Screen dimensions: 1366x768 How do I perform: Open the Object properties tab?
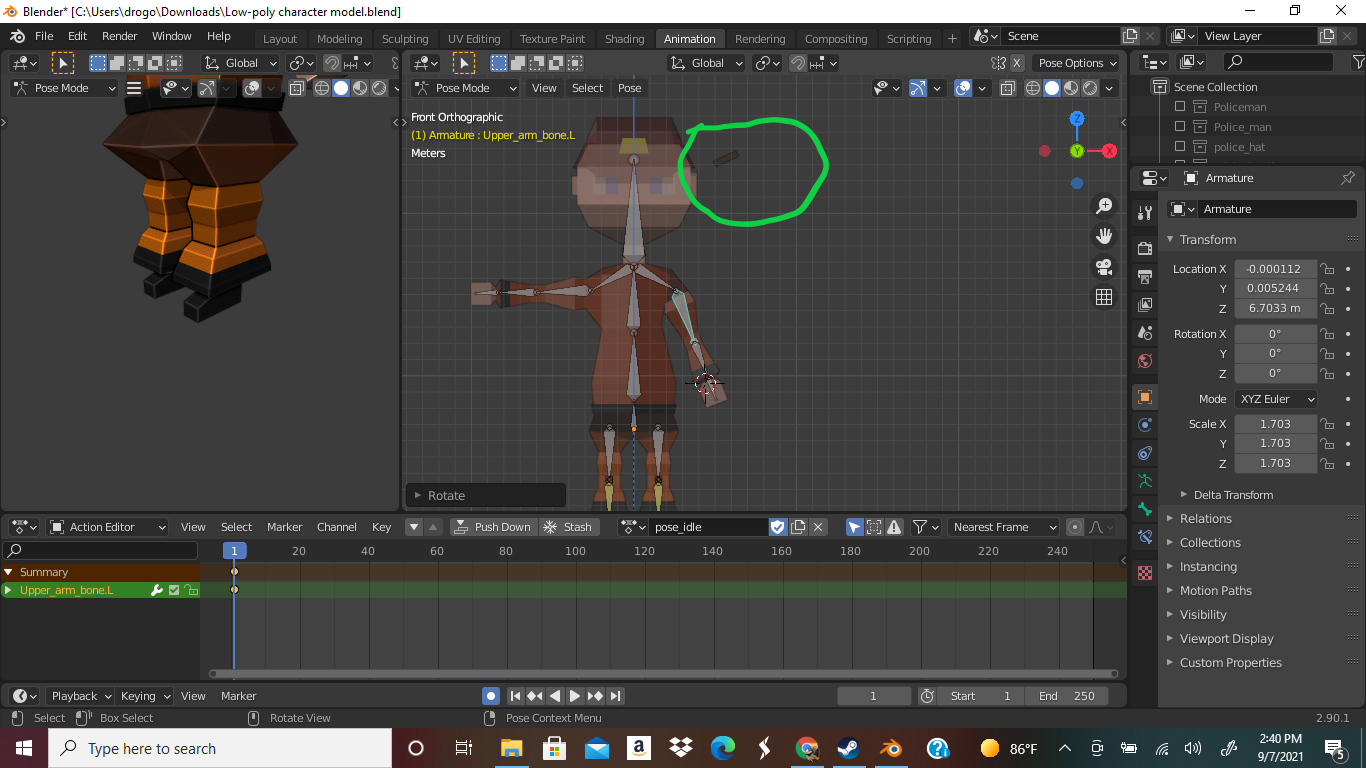tap(1145, 397)
